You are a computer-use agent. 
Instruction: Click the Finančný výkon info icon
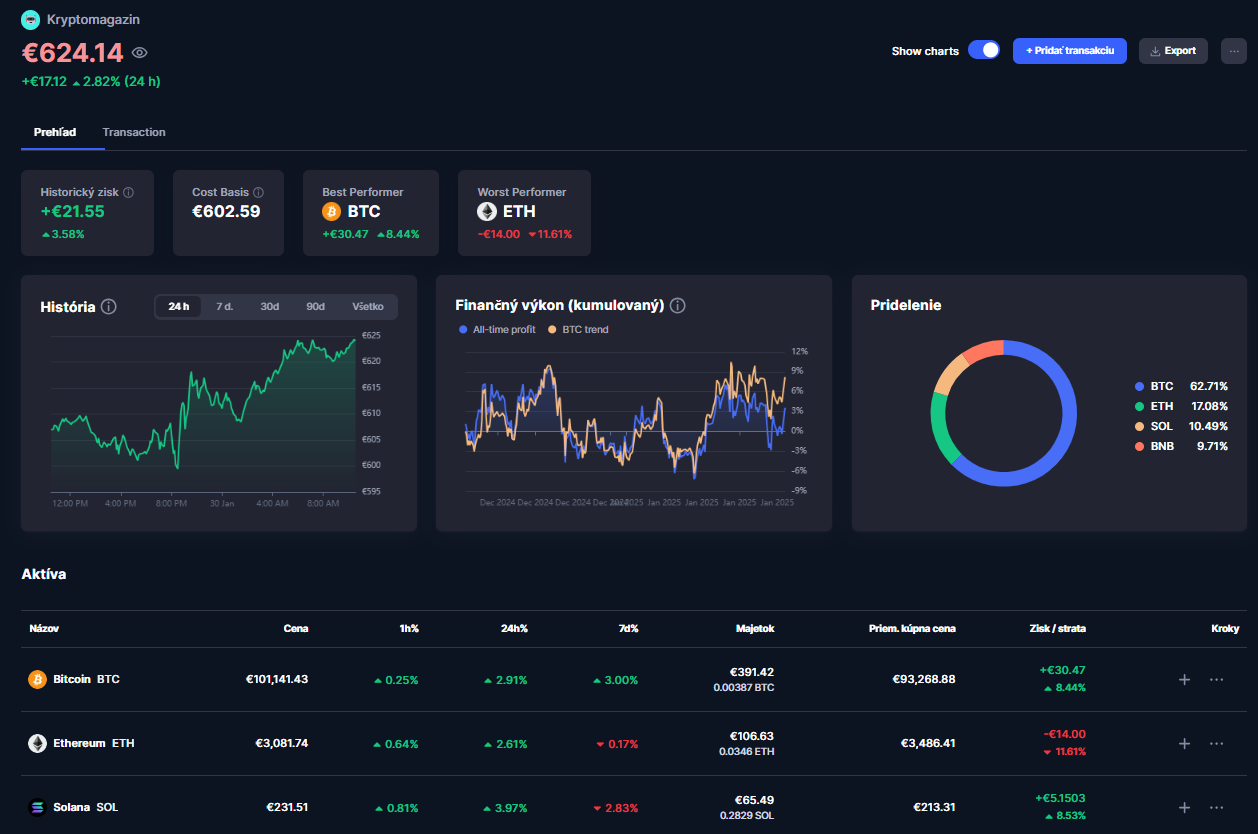click(677, 306)
